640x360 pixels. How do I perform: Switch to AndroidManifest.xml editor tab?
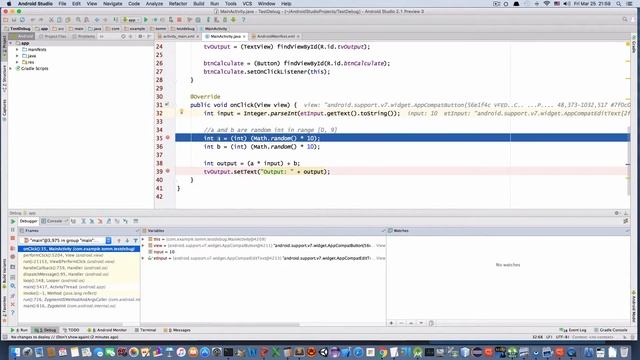click(276, 36)
